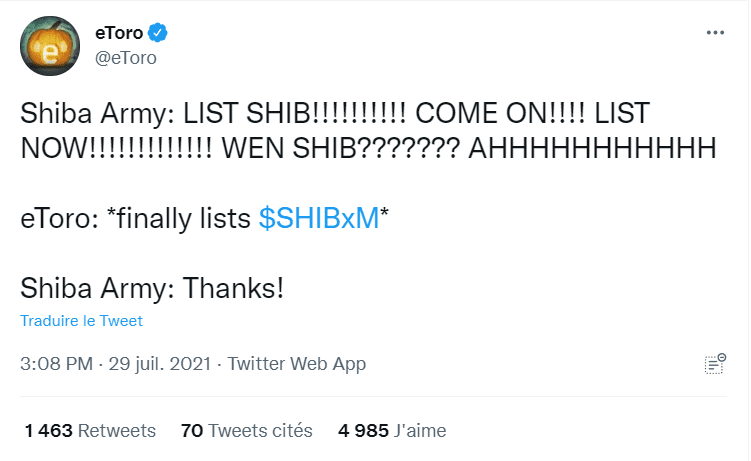Open the $SHIBxM cashtag link
This screenshot has height=461, width=751.
click(x=319, y=218)
